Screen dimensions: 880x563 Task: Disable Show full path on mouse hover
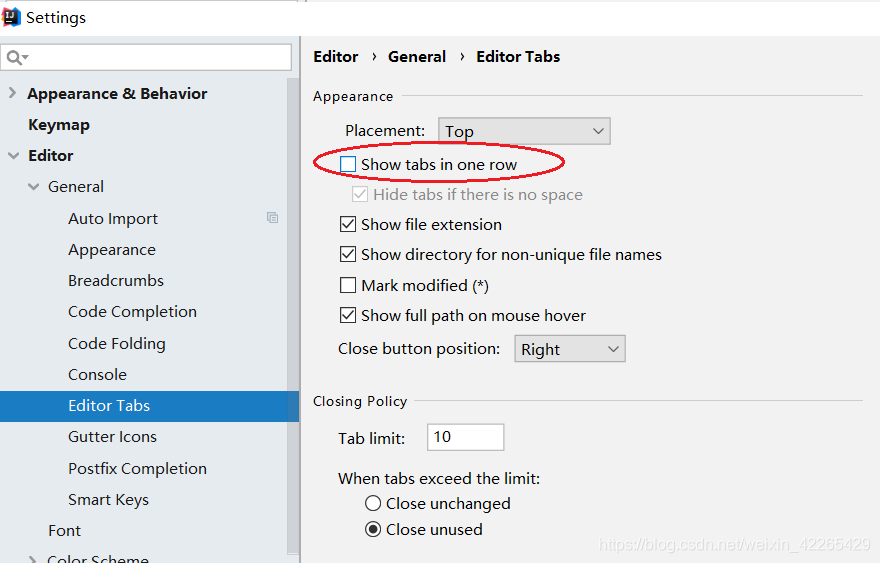point(348,315)
